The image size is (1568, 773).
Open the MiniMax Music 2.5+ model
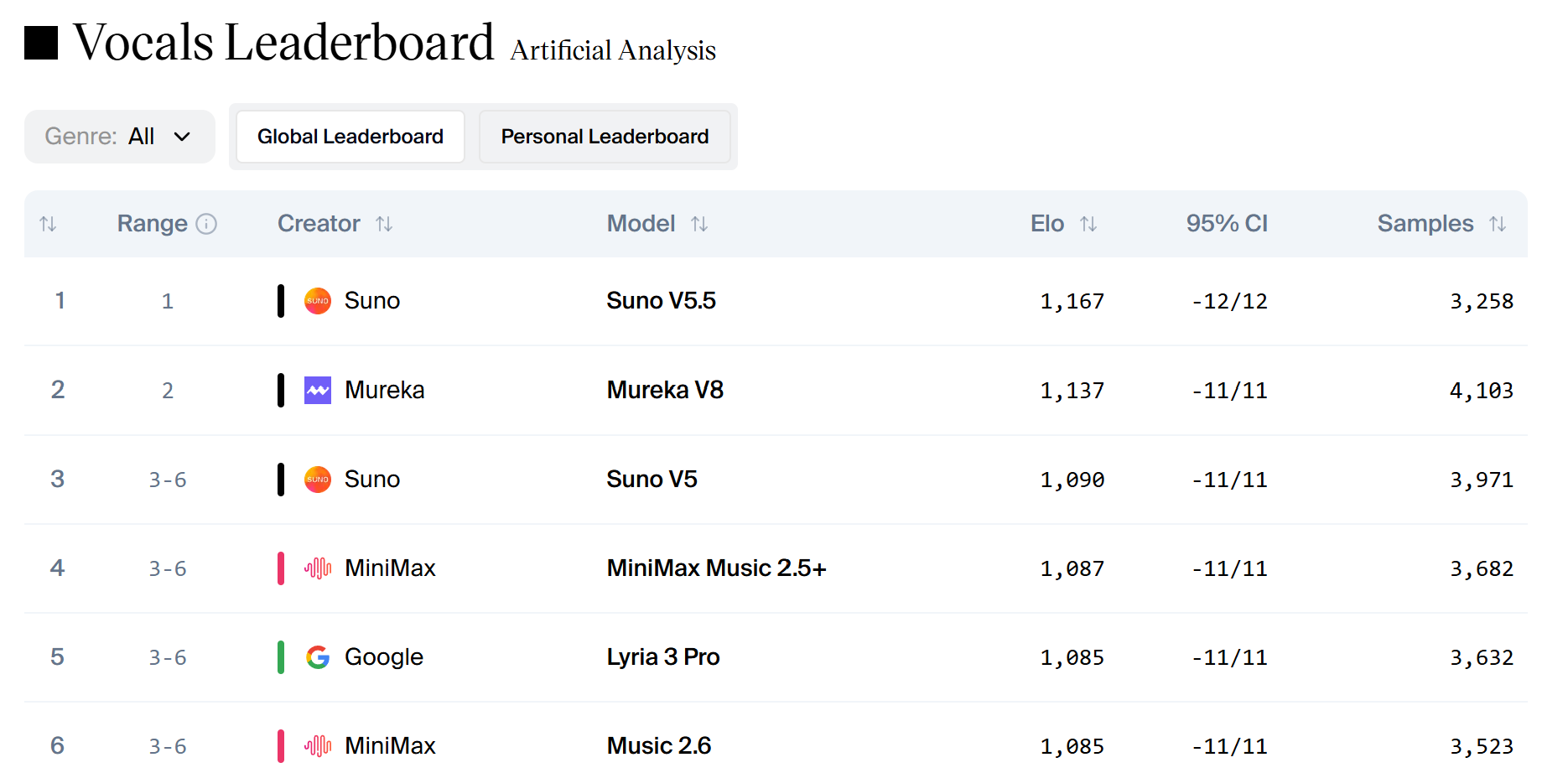[717, 568]
